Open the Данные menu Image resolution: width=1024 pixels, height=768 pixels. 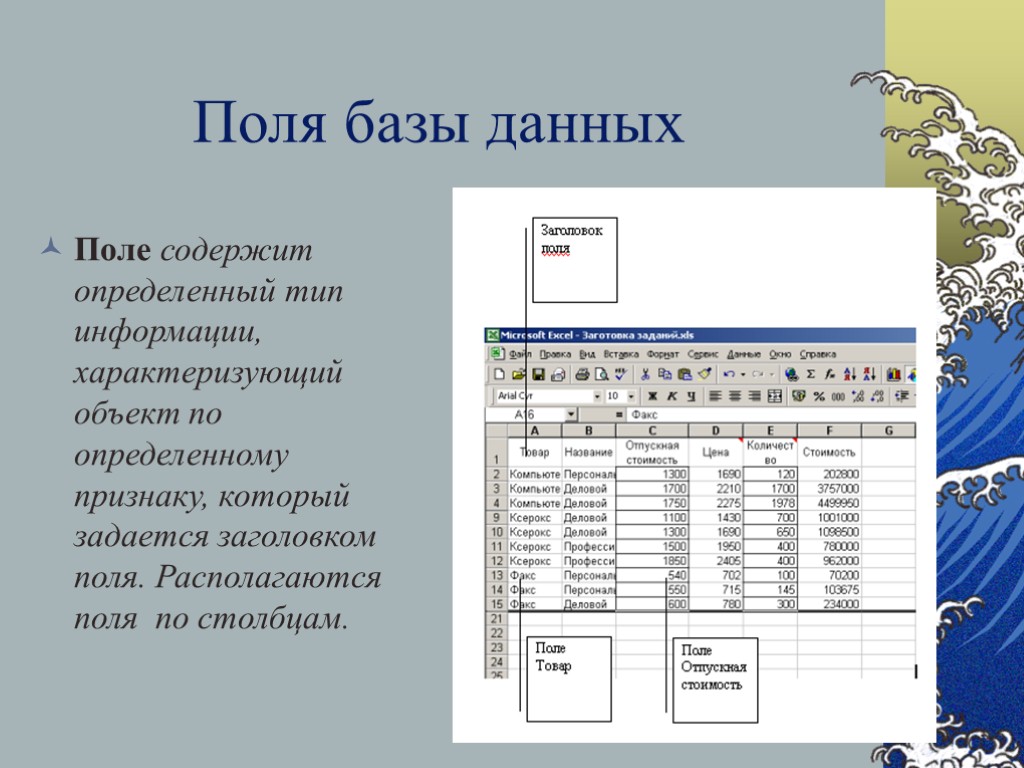744,354
